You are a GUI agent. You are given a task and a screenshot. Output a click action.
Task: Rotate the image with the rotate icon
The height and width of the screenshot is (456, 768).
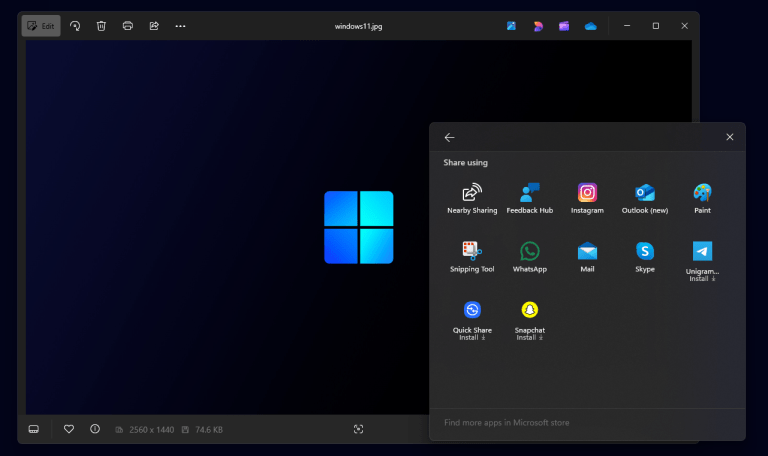point(75,26)
